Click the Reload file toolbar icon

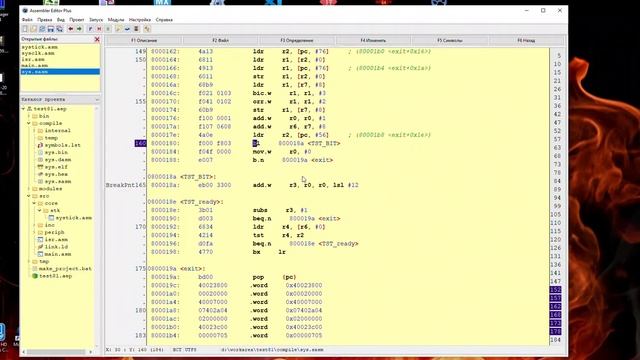[x=42, y=29]
